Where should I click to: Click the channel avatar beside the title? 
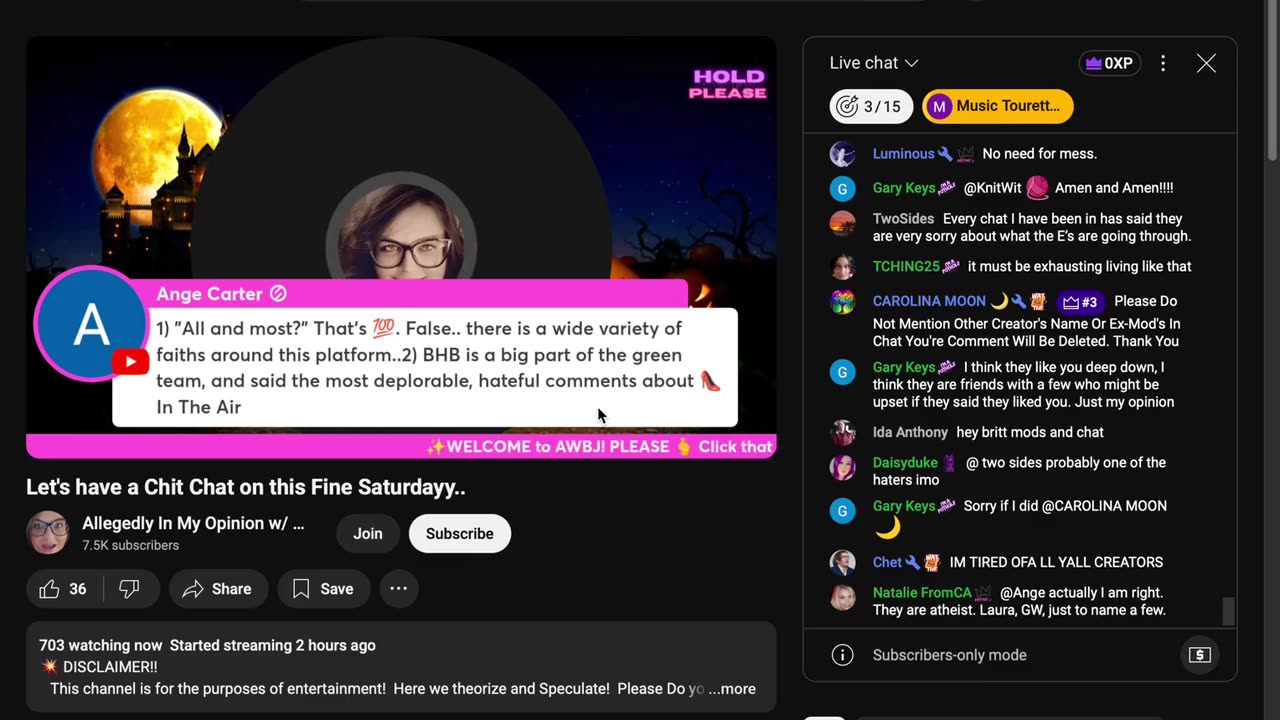48,533
